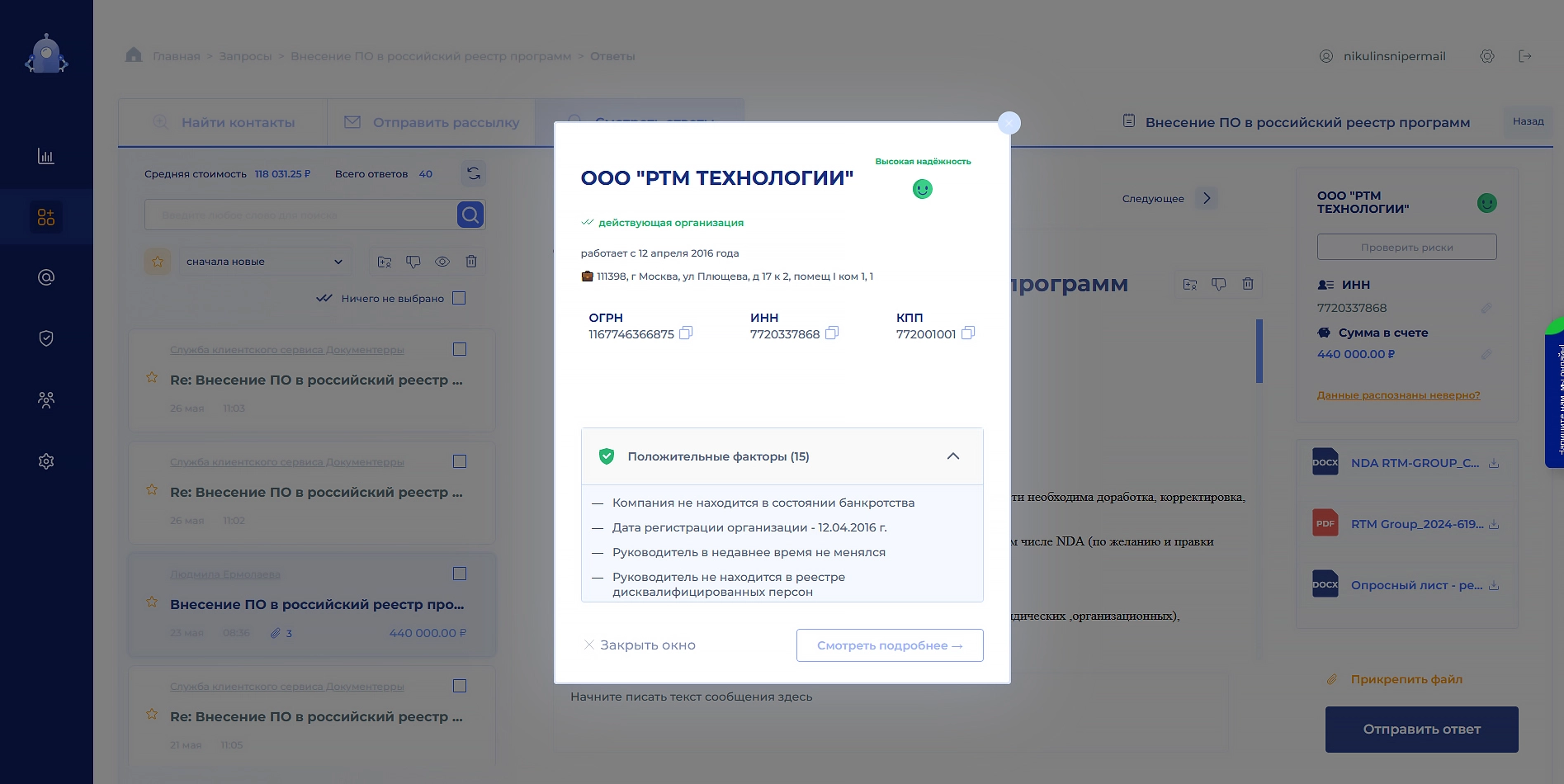Refresh the answers list
The height and width of the screenshot is (784, 1564).
tap(473, 173)
